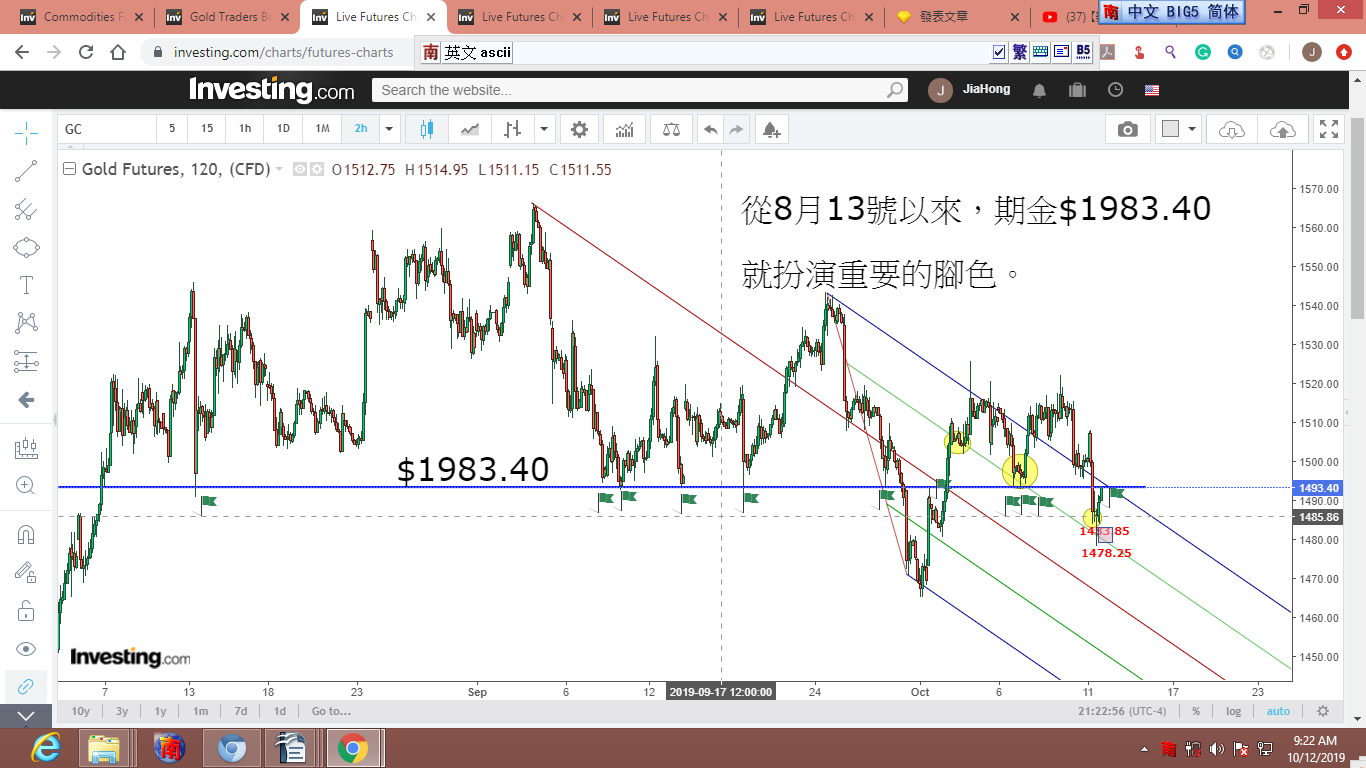Switch to the Gold Traders browser tab
Viewport: 1366px width, 768px height.
pos(228,17)
